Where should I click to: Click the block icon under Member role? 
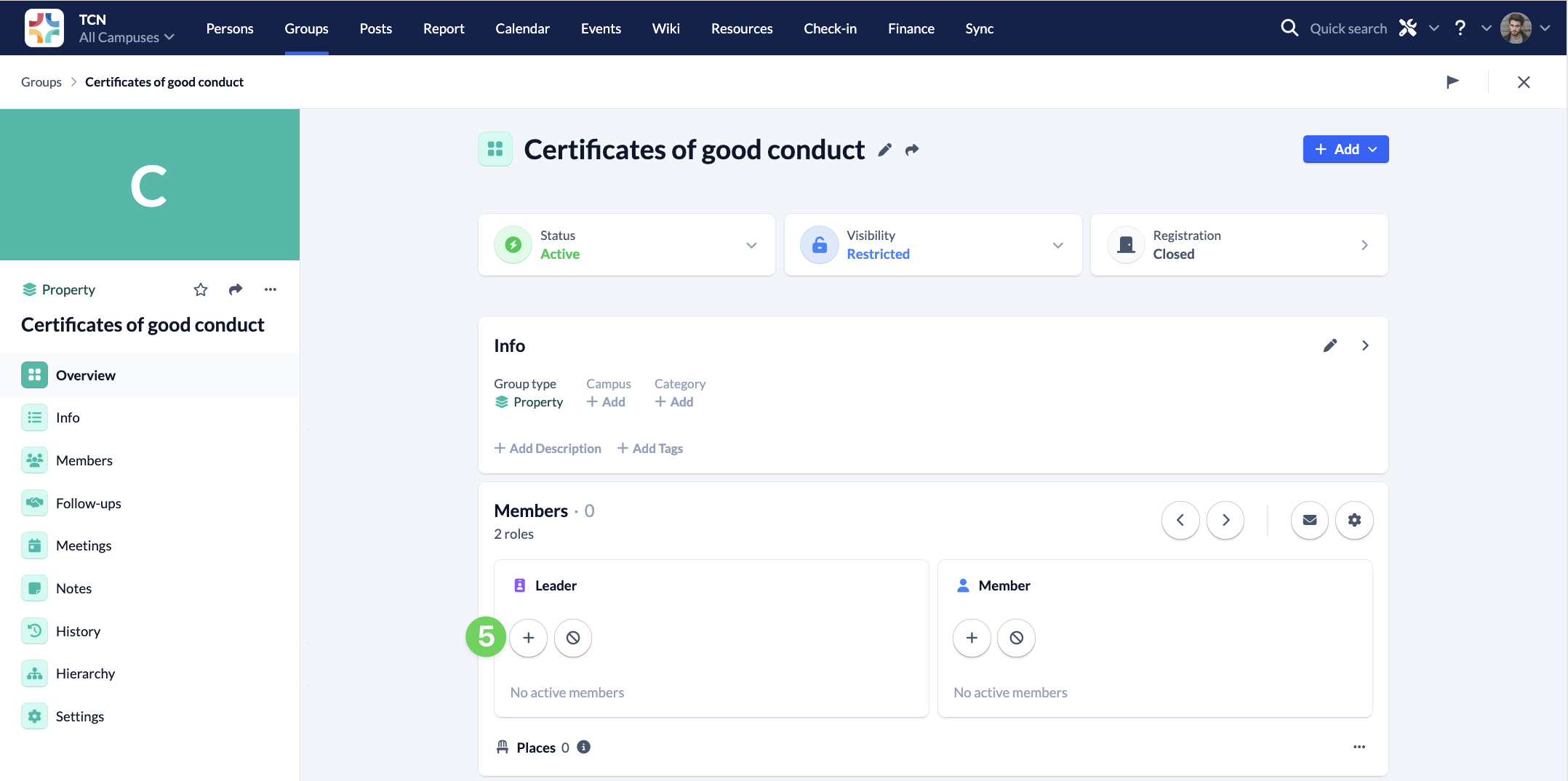pos(1016,638)
